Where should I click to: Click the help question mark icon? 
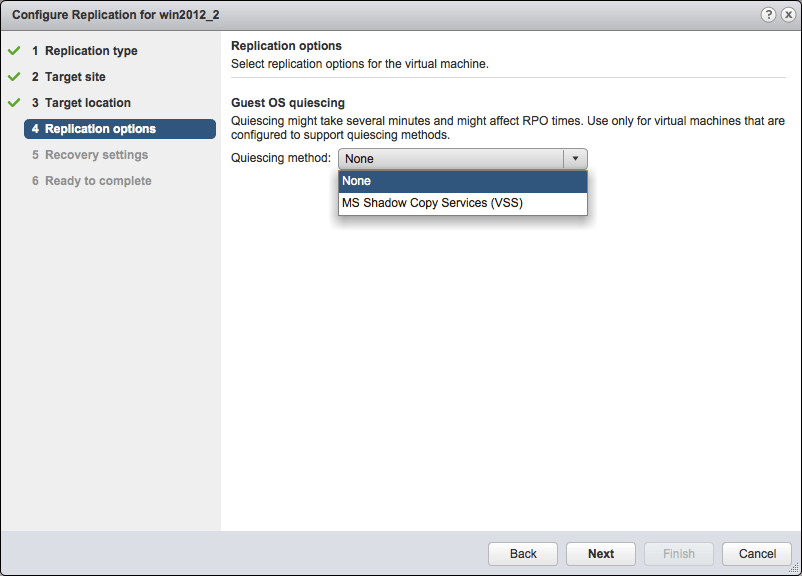(x=768, y=14)
